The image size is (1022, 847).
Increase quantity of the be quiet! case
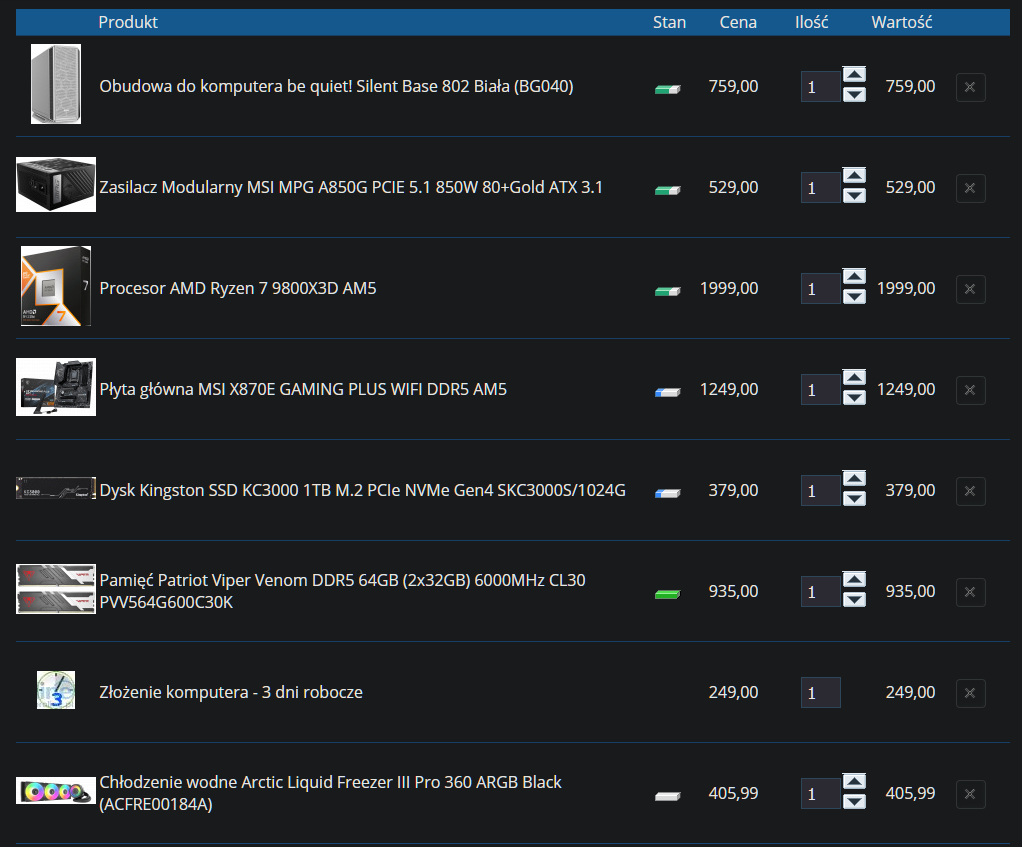tap(854, 75)
